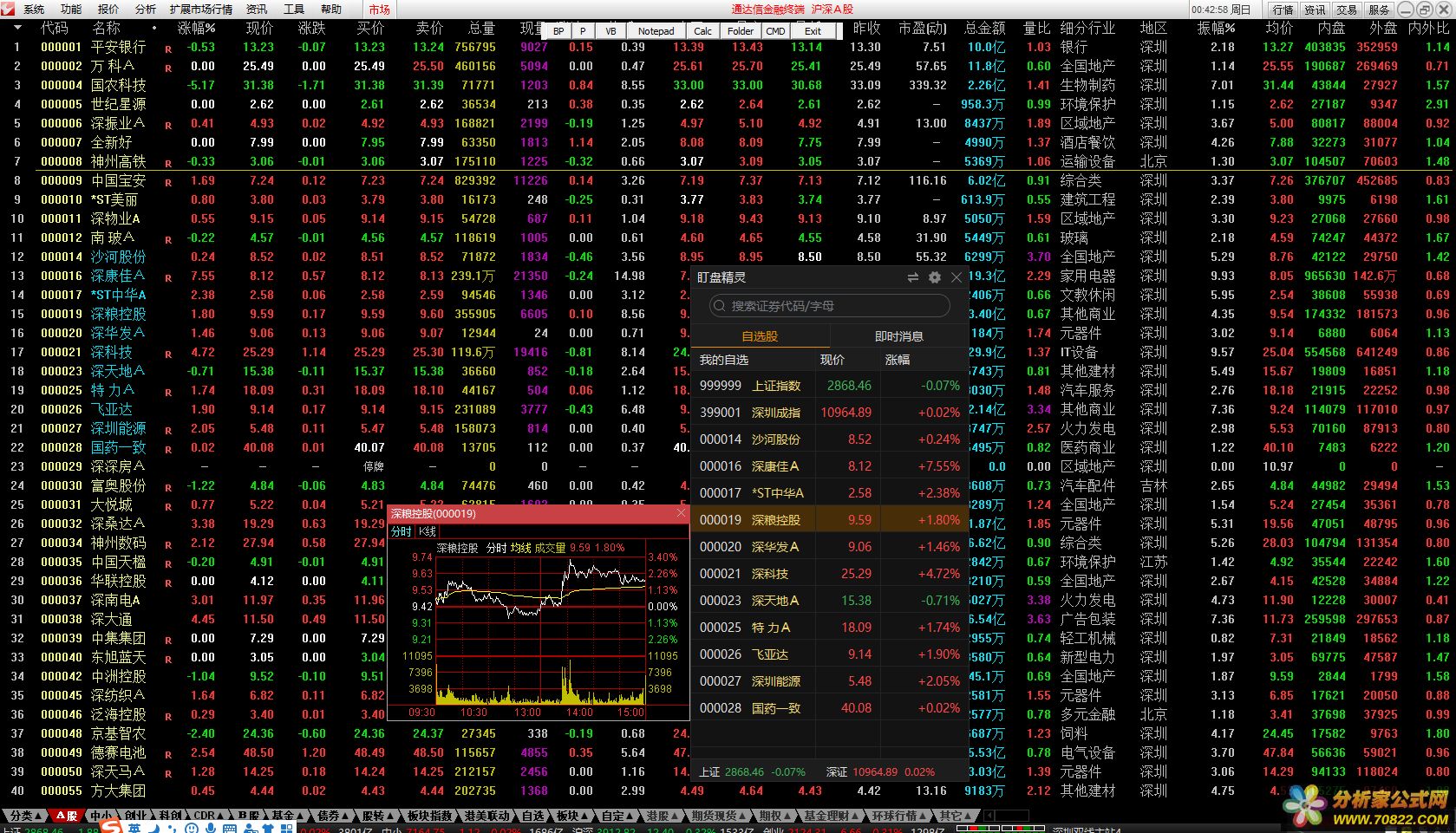Click the 行情 button top right
Image resolution: width=1456 pixels, height=833 pixels.
pos(1283,10)
